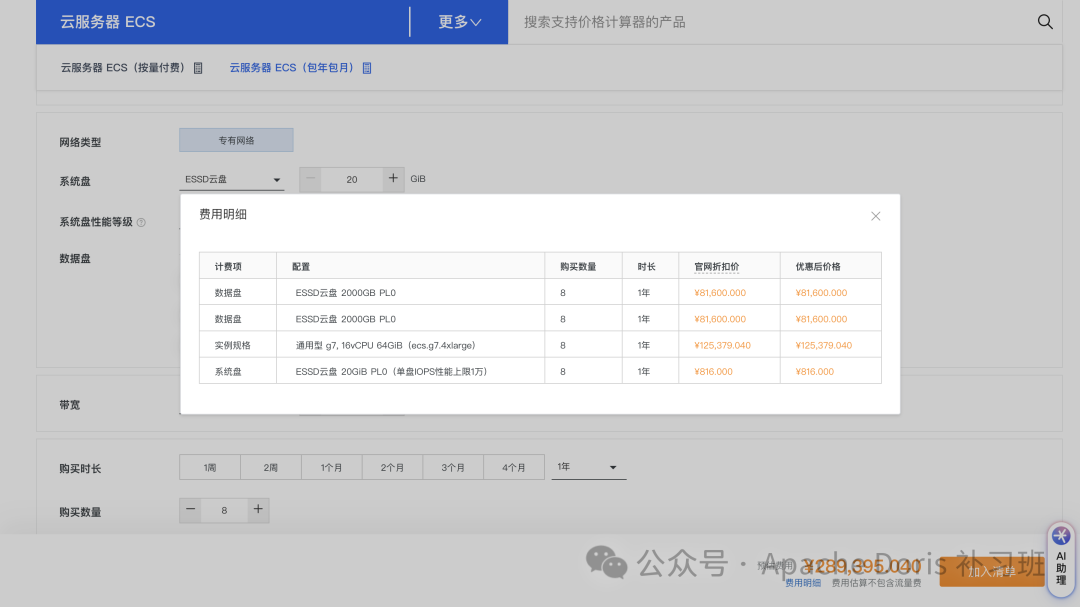The height and width of the screenshot is (607, 1080).
Task: Expand the 更多 dropdown menu
Action: tap(459, 22)
